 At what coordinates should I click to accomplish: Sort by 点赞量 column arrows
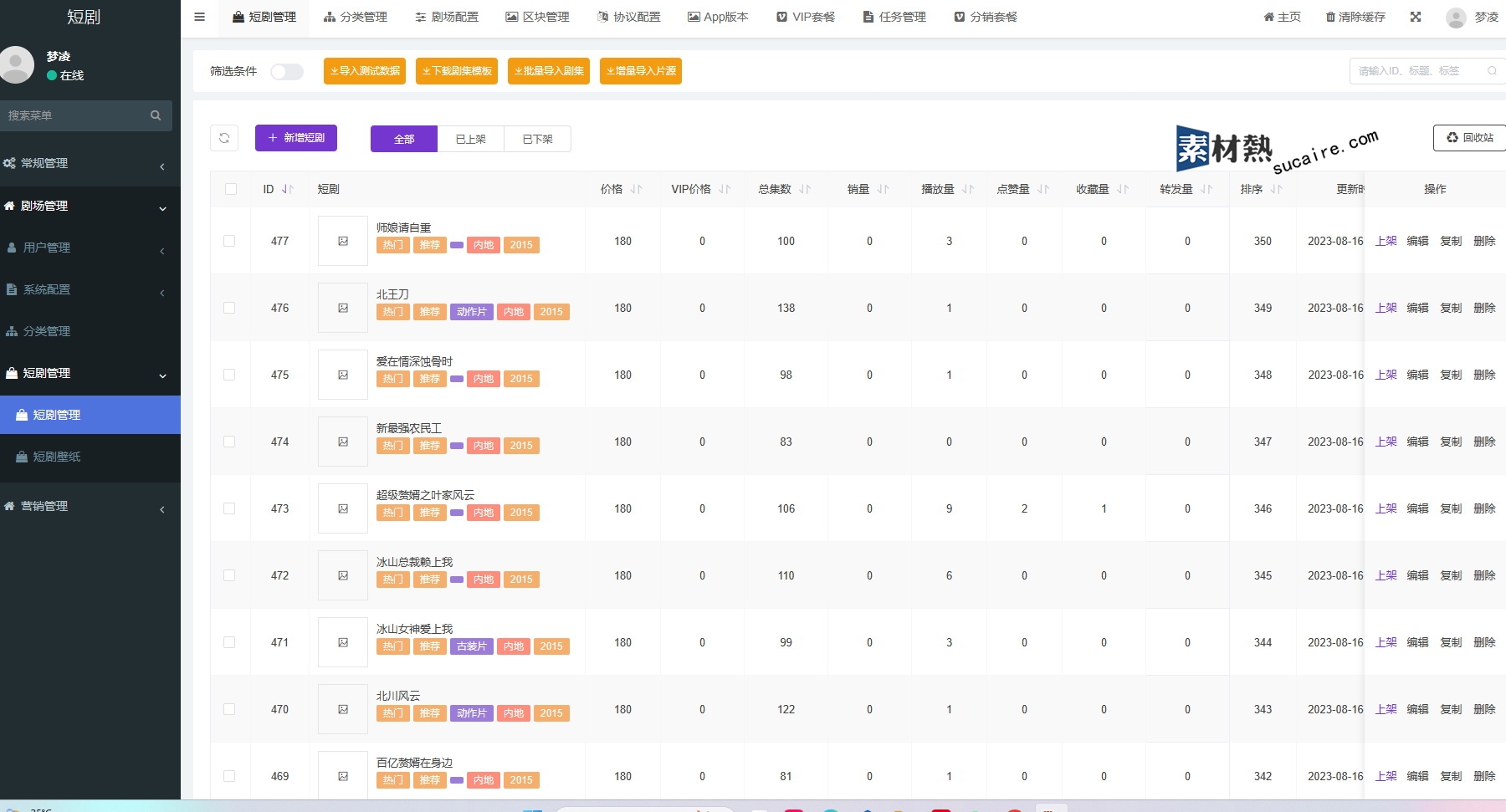tap(1043, 189)
